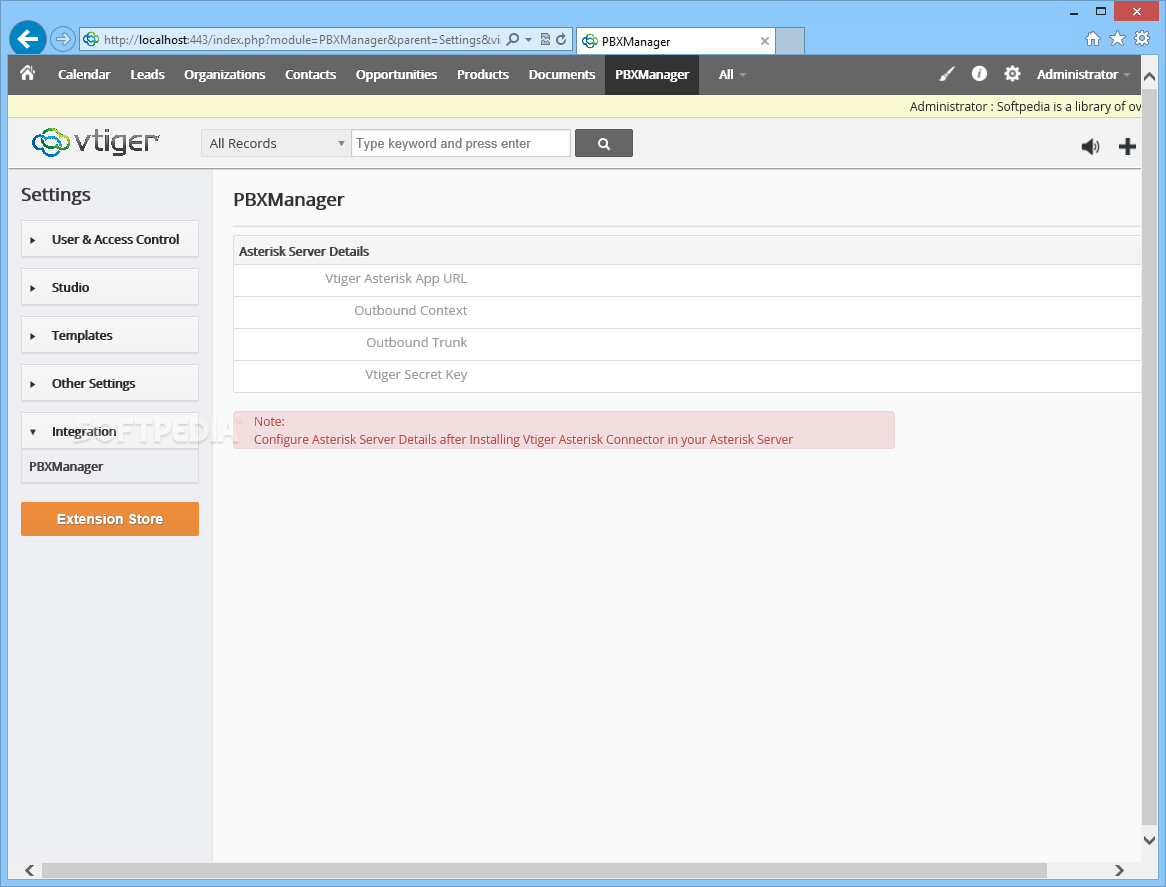The image size is (1166, 887).
Task: Expand the Studio settings section
Action: 110,287
